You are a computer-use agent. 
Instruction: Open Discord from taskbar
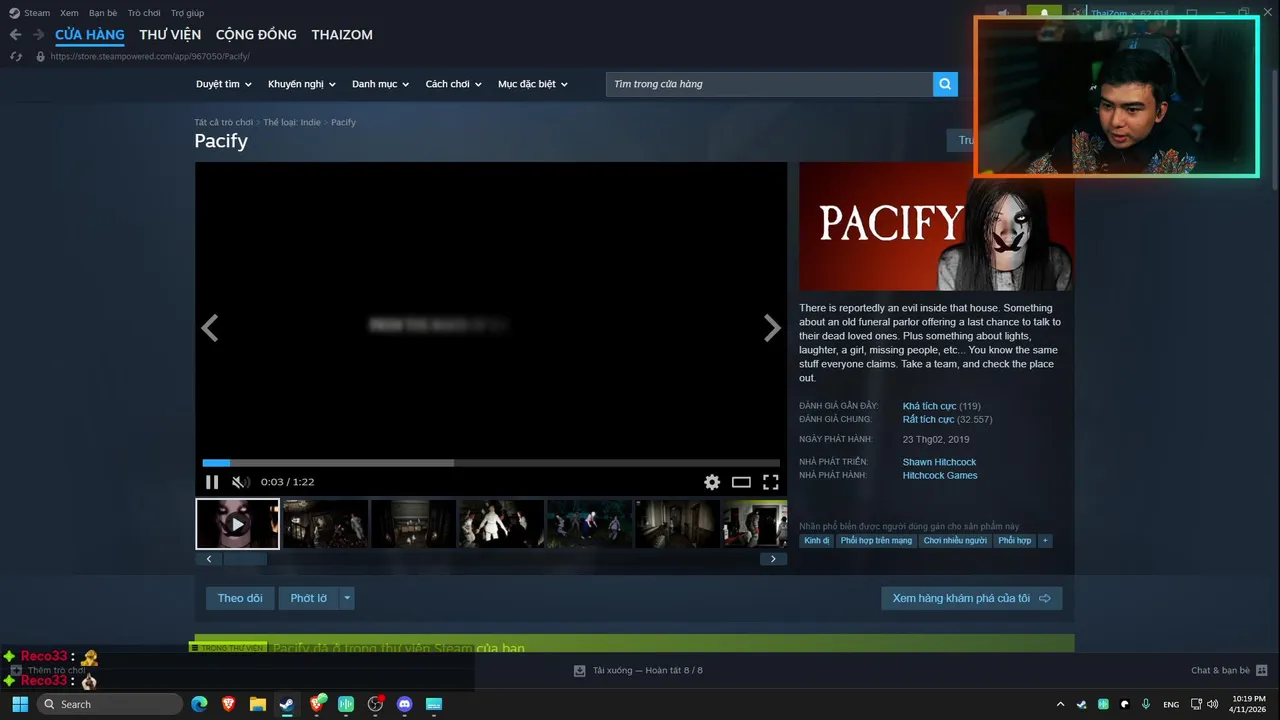pyautogui.click(x=404, y=704)
